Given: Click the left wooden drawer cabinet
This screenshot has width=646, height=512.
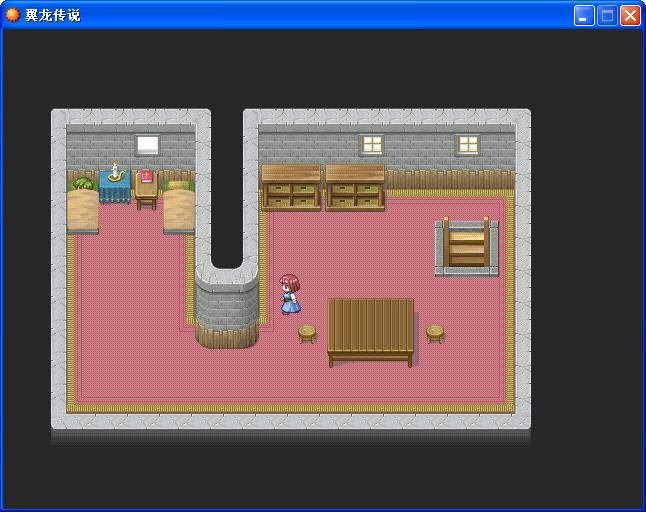Looking at the screenshot, I should [291, 188].
